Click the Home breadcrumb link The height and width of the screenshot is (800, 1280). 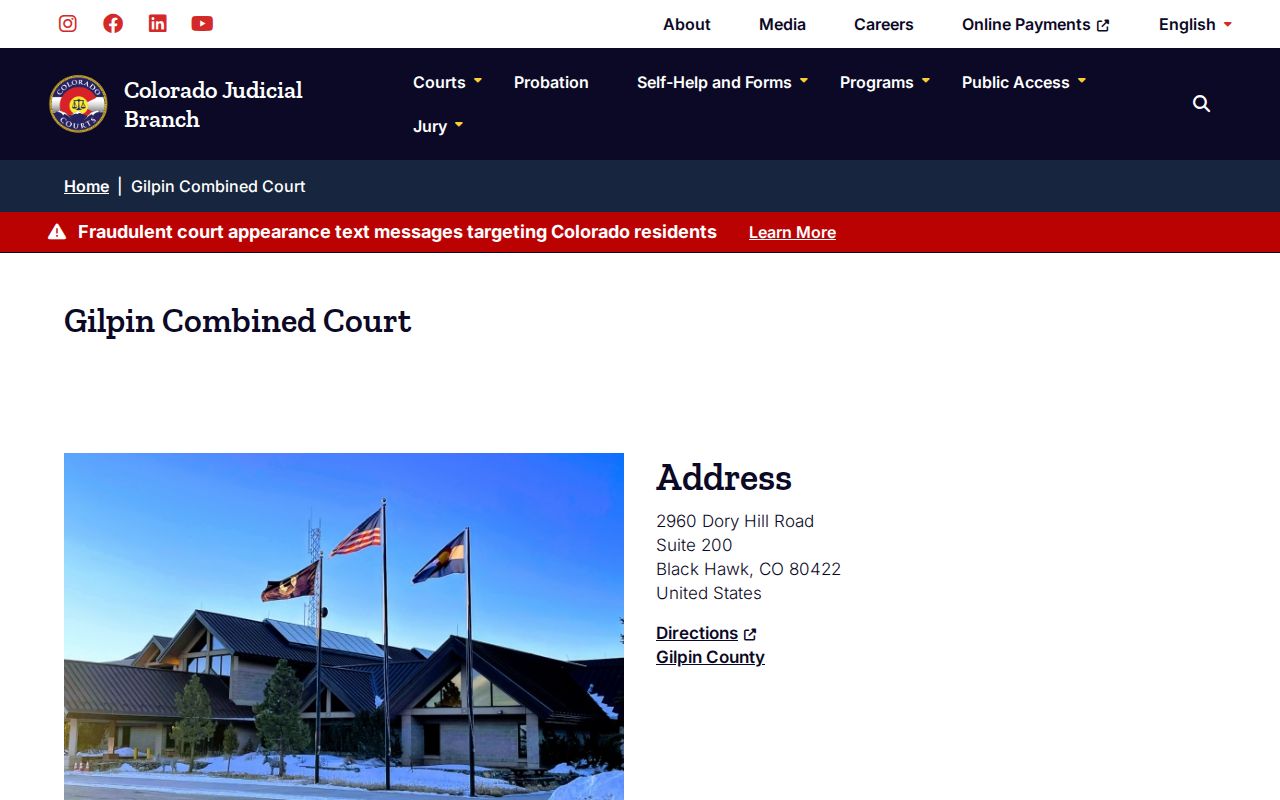(x=86, y=186)
